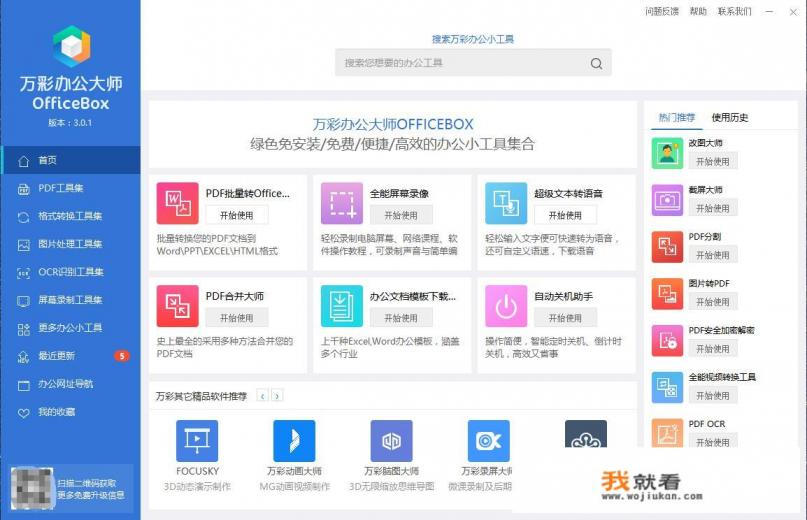Click the PDF分割 icon
The width and height of the screenshot is (807, 520).
667,247
